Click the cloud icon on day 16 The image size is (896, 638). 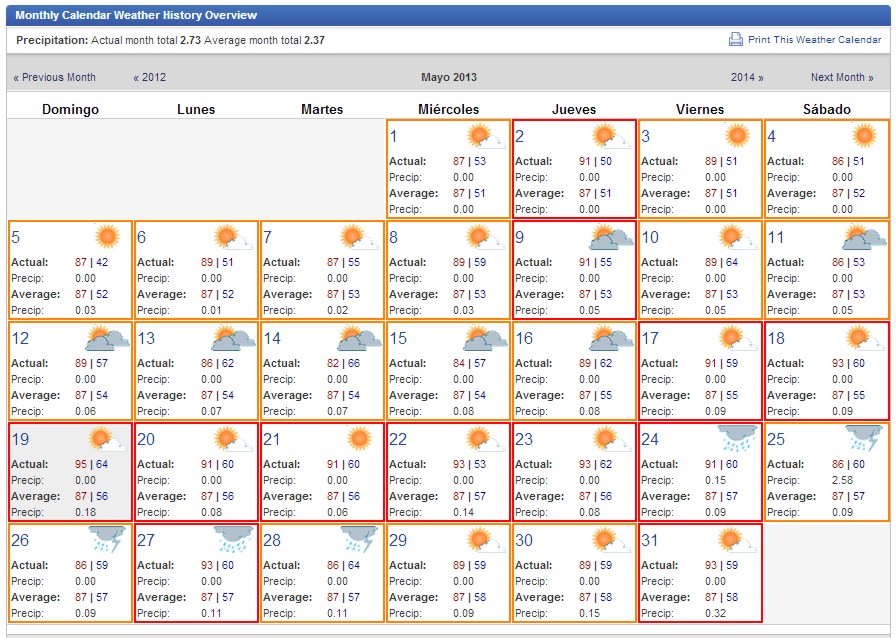tap(611, 338)
